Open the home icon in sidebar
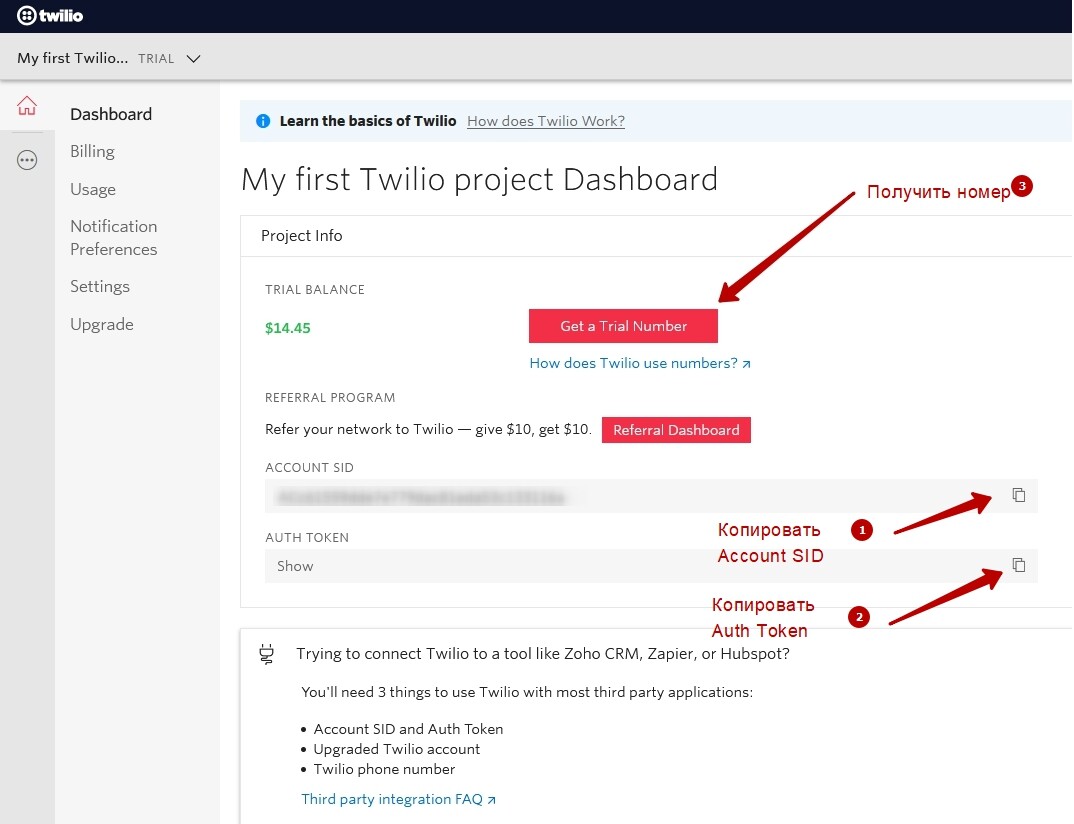Viewport: 1074px width, 824px height. click(27, 105)
